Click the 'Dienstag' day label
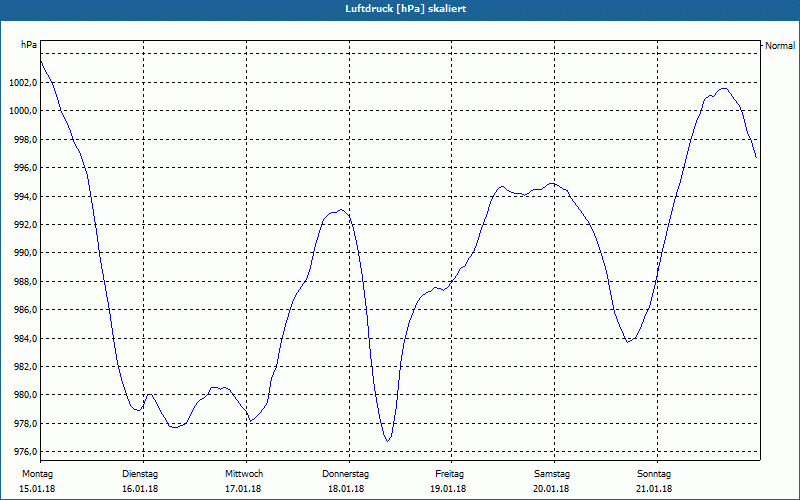The height and width of the screenshot is (500, 800). pyautogui.click(x=140, y=474)
